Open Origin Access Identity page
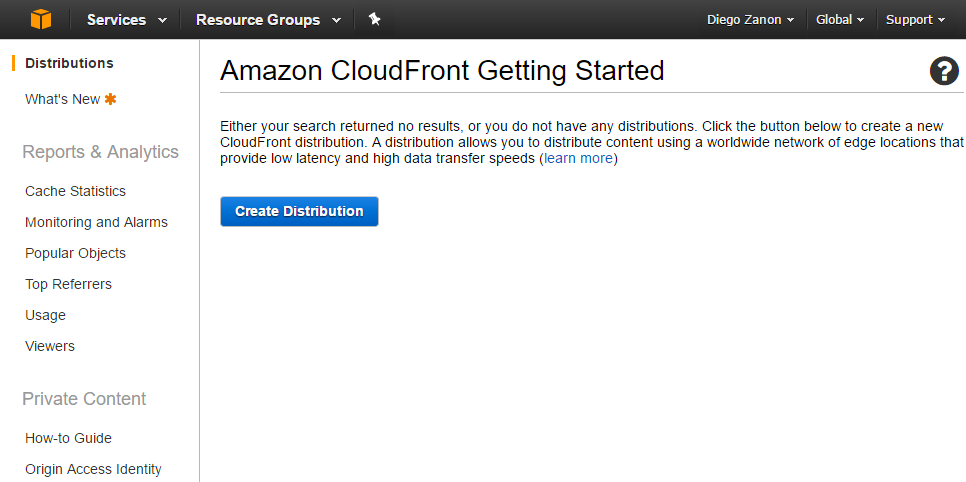Image resolution: width=966 pixels, height=482 pixels. coord(93,469)
